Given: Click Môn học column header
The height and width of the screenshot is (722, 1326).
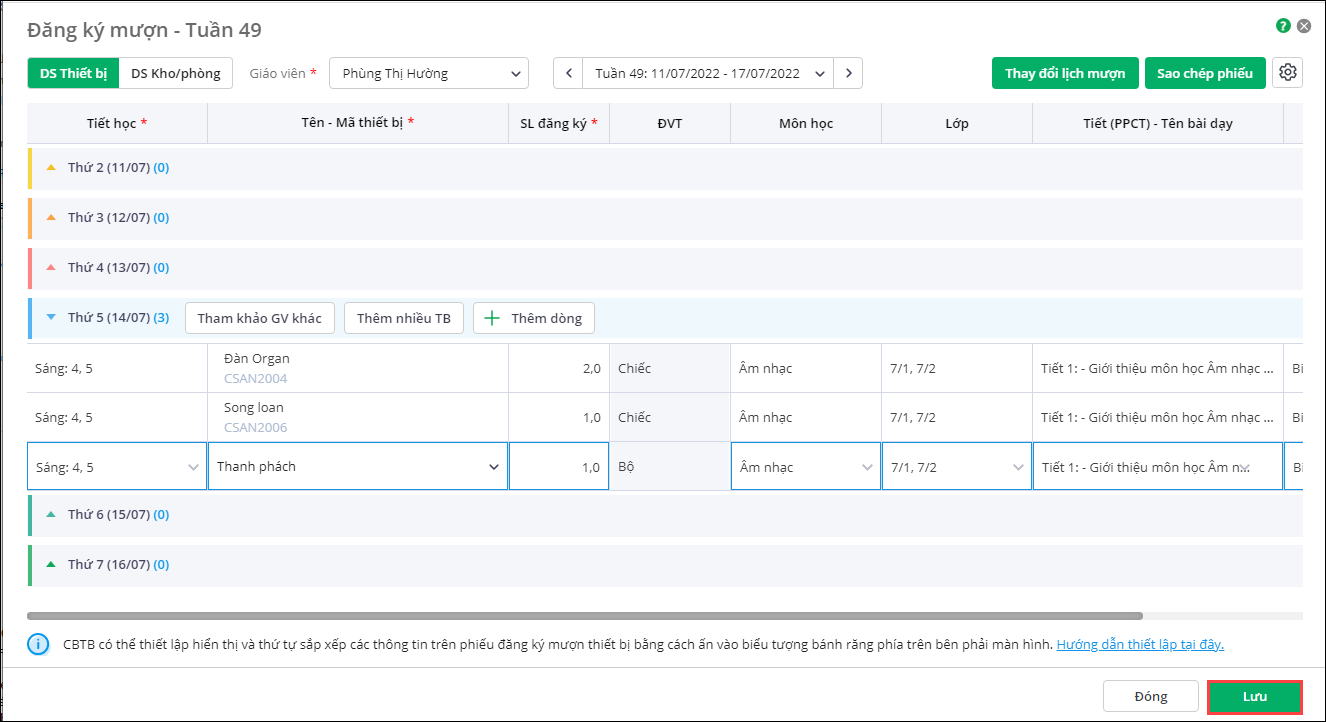Looking at the screenshot, I should (x=806, y=123).
